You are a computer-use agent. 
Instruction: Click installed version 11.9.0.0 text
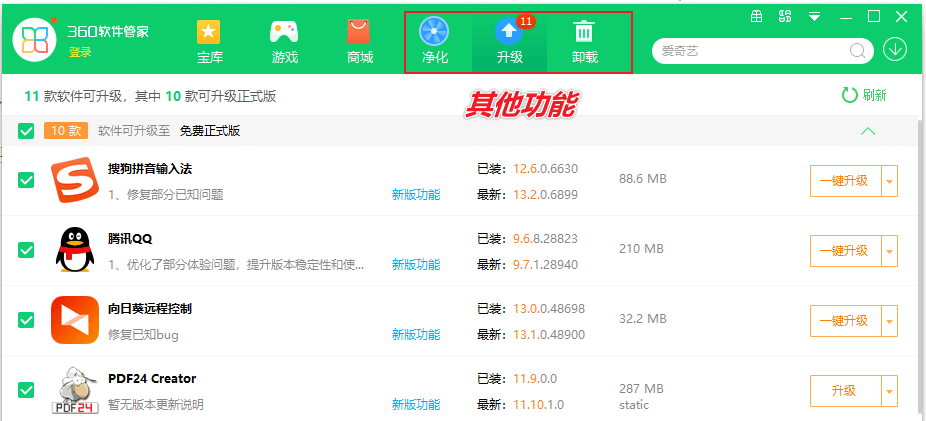(534, 378)
